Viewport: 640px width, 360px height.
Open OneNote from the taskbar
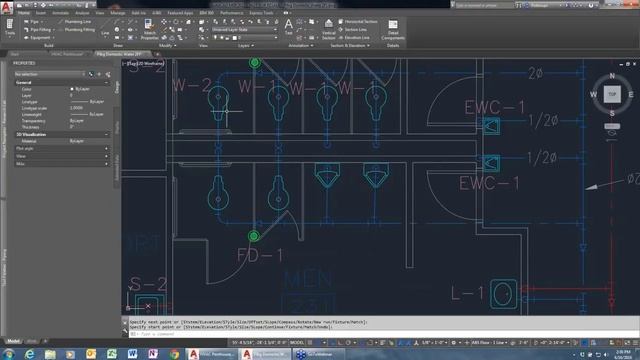(153, 354)
